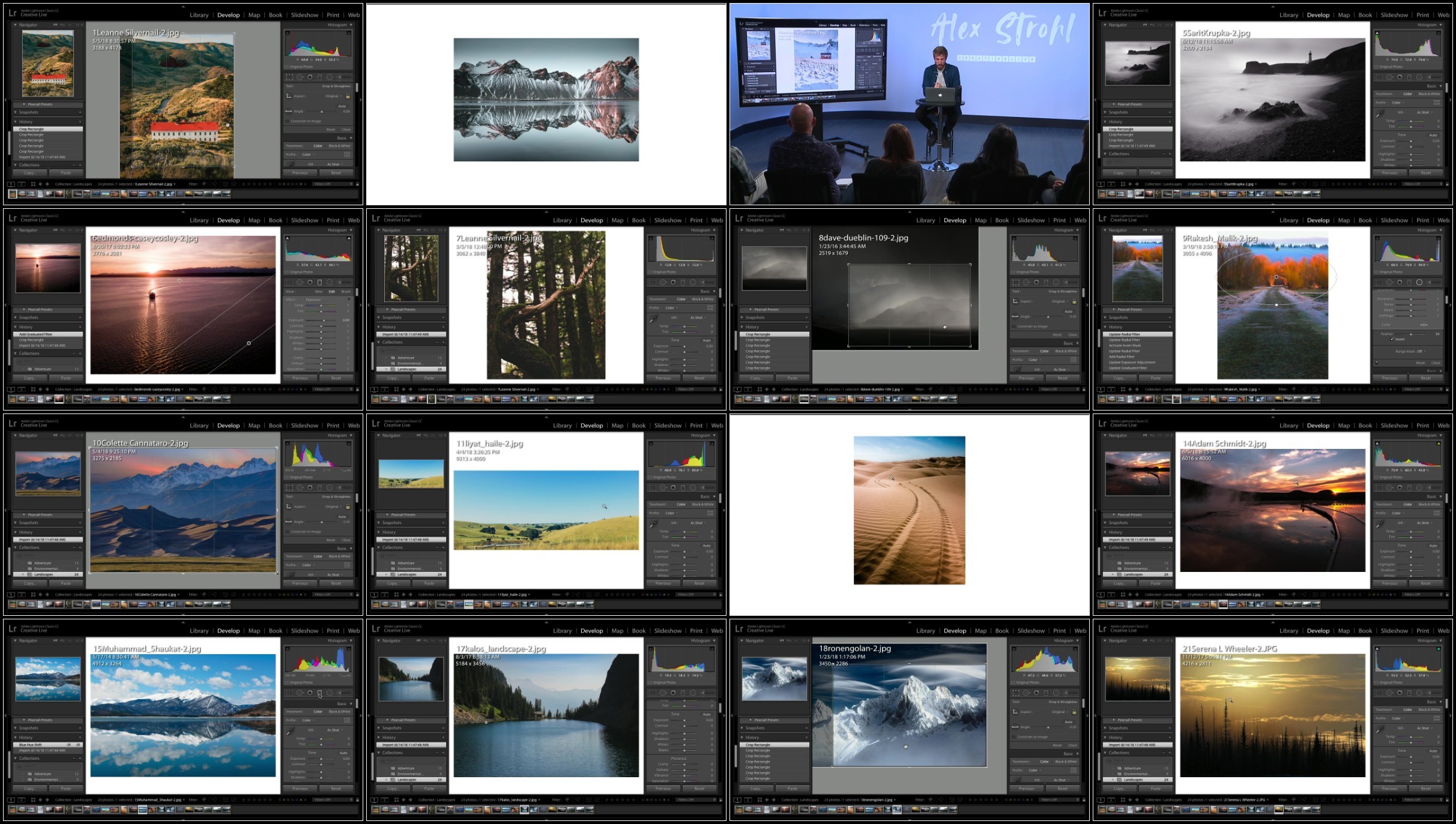Select Radial Filter tool in 9Rakesh_Malik window
1456x824 pixels.
pyautogui.click(x=1419, y=282)
